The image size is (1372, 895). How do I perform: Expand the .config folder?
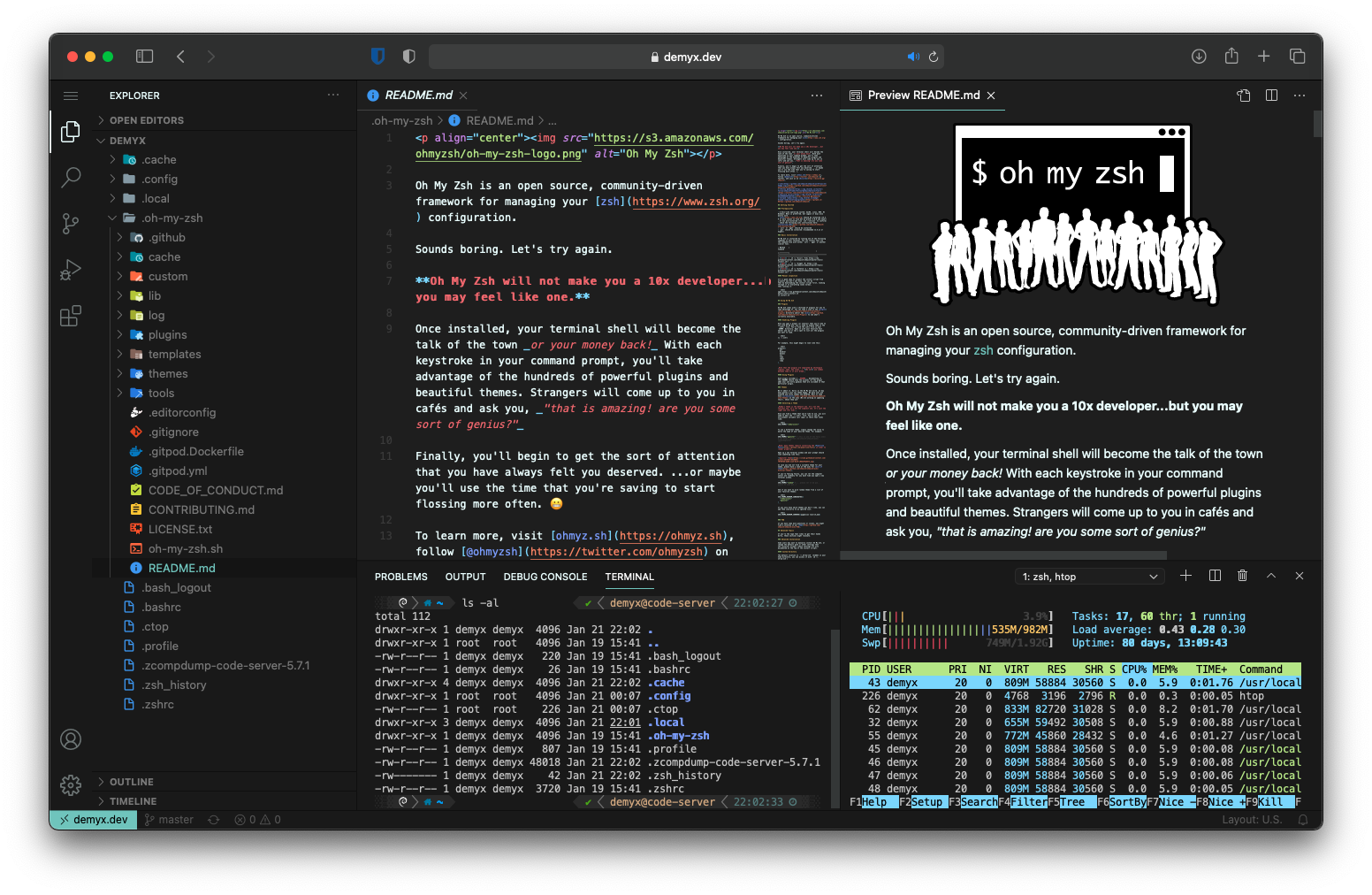point(225,180)
